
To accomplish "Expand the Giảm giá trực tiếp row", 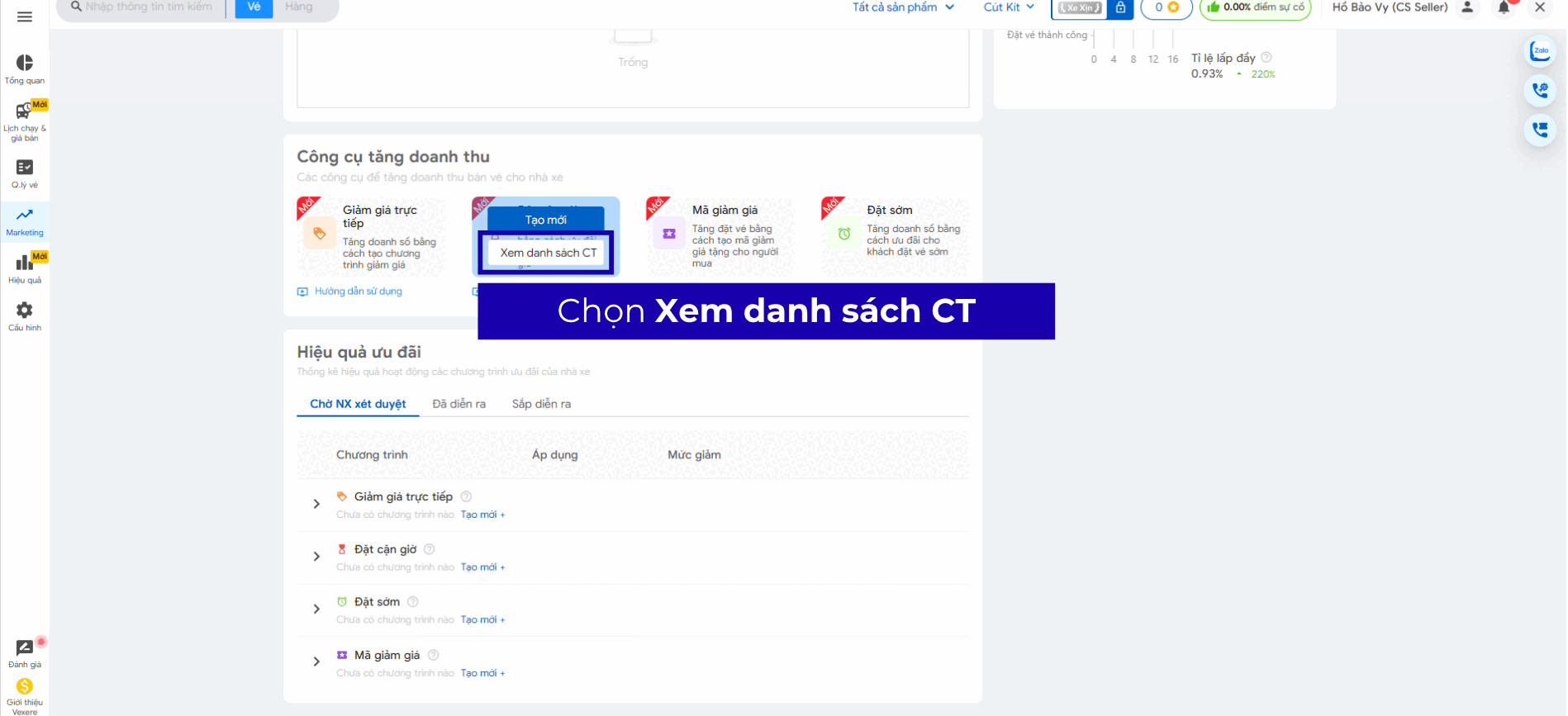I will (316, 504).
